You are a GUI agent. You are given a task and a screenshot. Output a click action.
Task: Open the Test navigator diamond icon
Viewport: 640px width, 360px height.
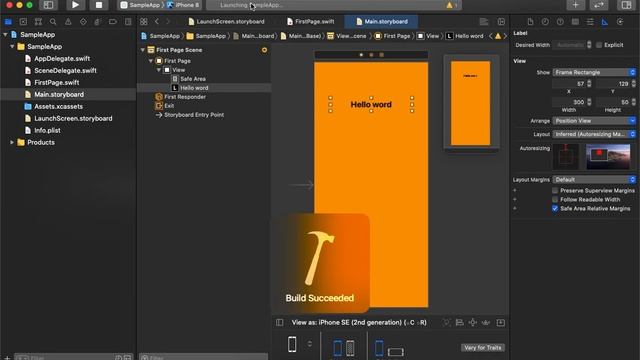point(83,22)
